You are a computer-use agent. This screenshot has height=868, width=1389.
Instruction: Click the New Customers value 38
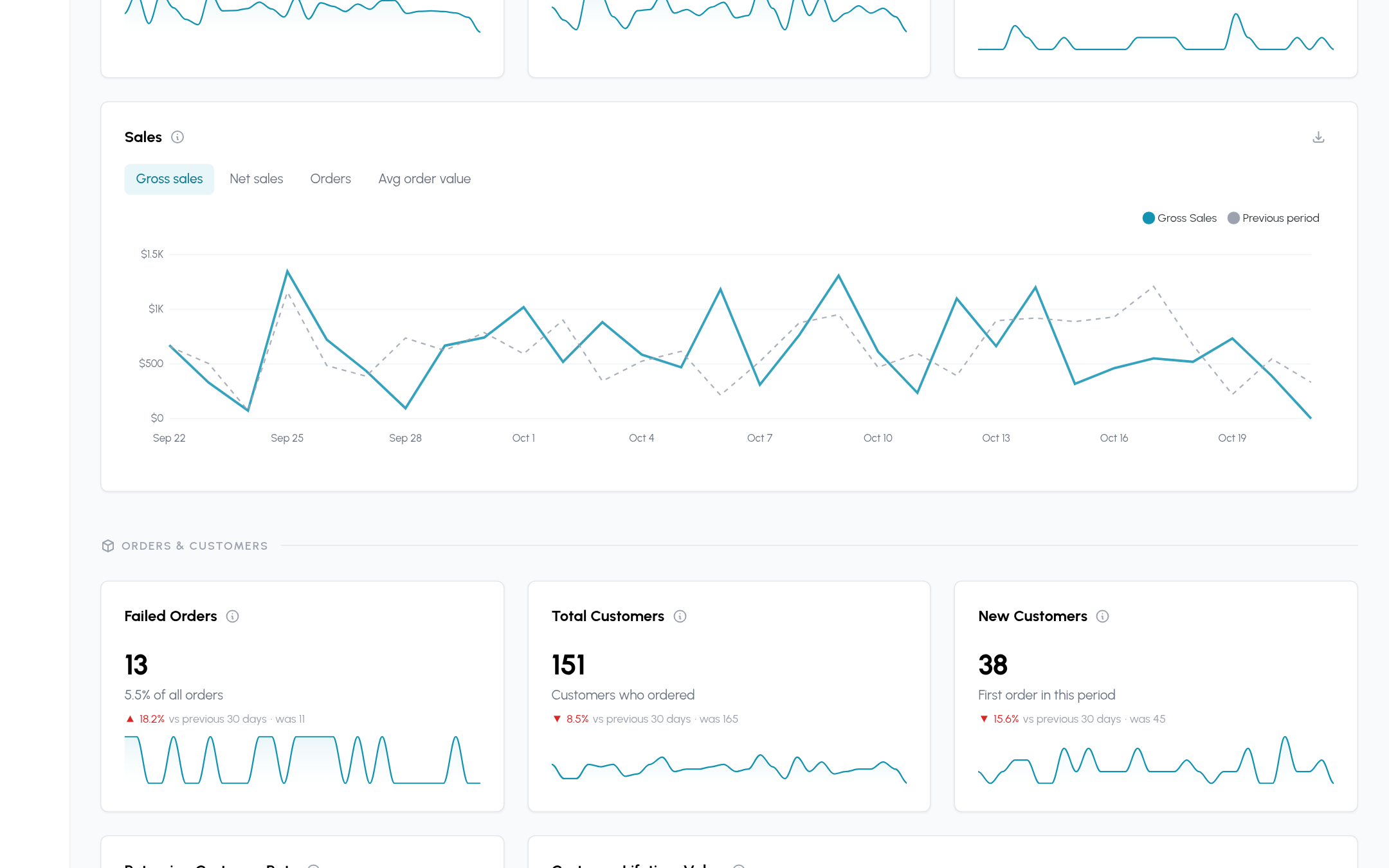(993, 665)
